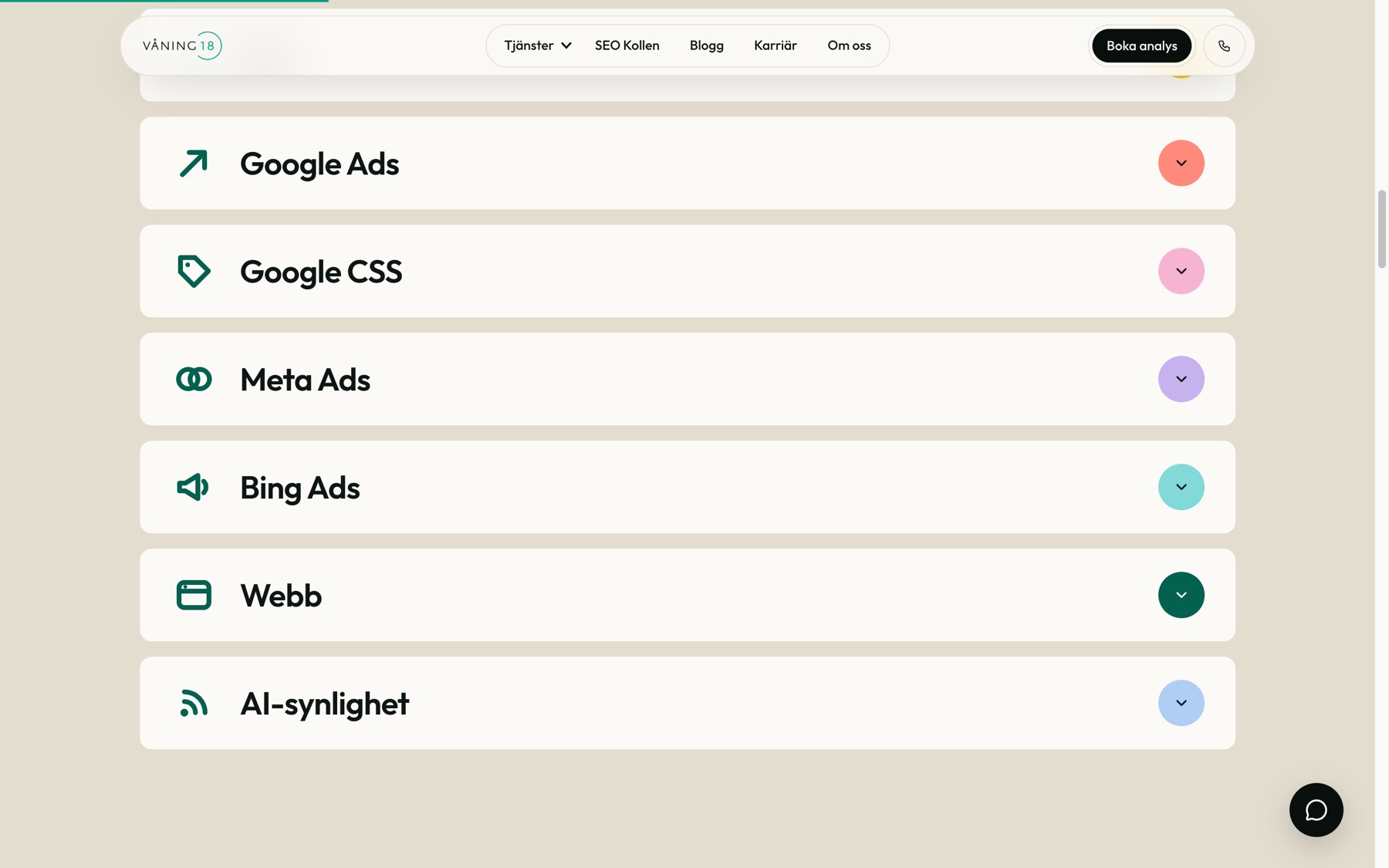Expand AI-synlighet with blue chevron

click(1181, 703)
